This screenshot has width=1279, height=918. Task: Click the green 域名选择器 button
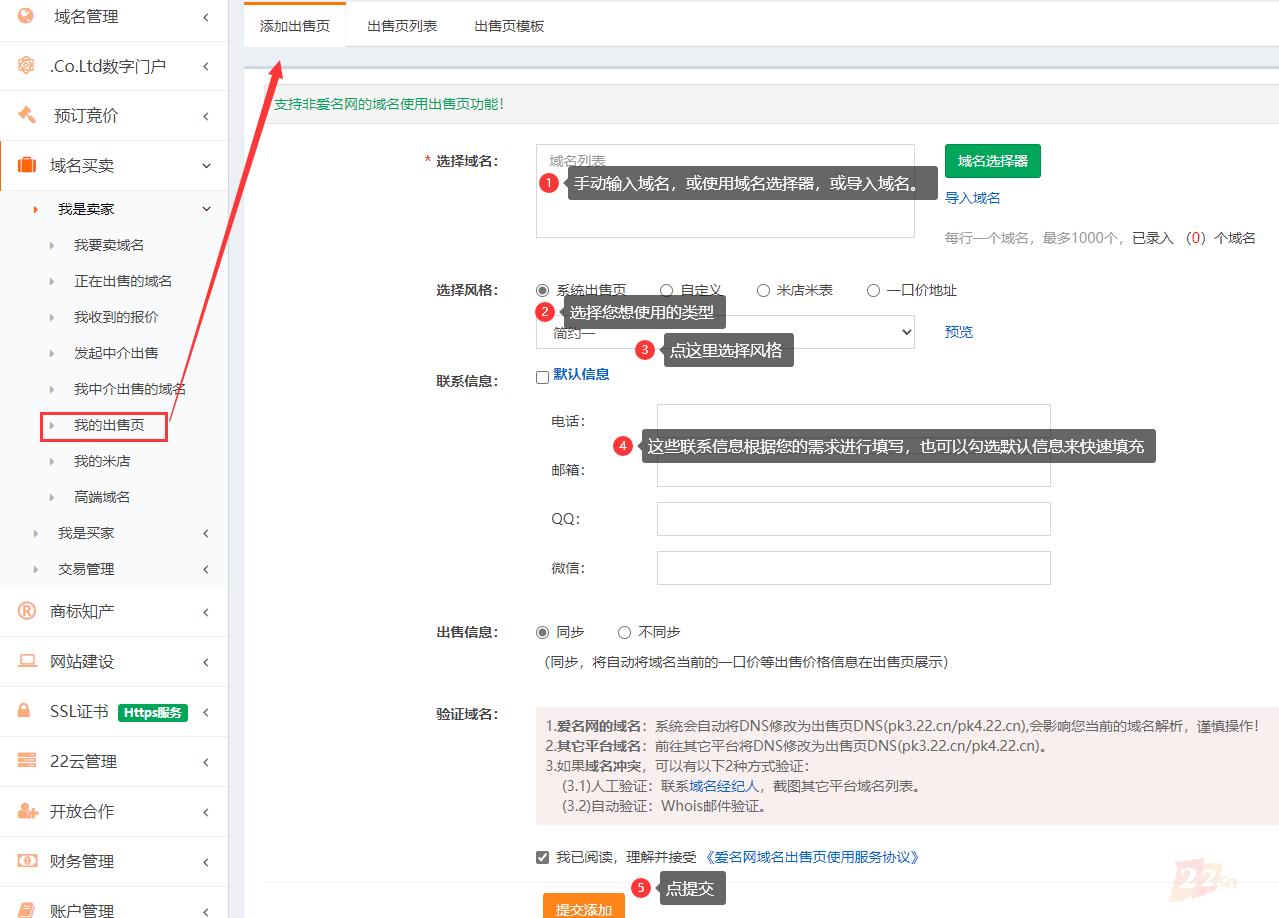point(992,161)
